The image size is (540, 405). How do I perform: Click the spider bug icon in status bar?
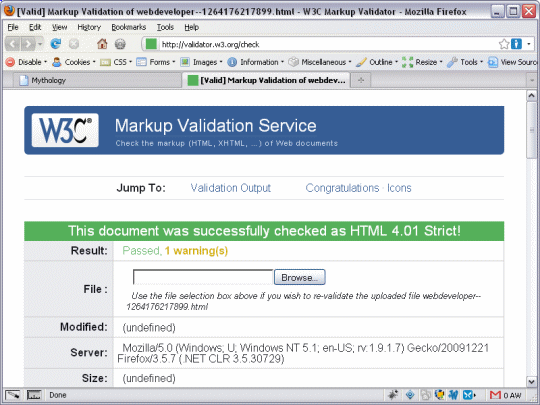coord(393,395)
